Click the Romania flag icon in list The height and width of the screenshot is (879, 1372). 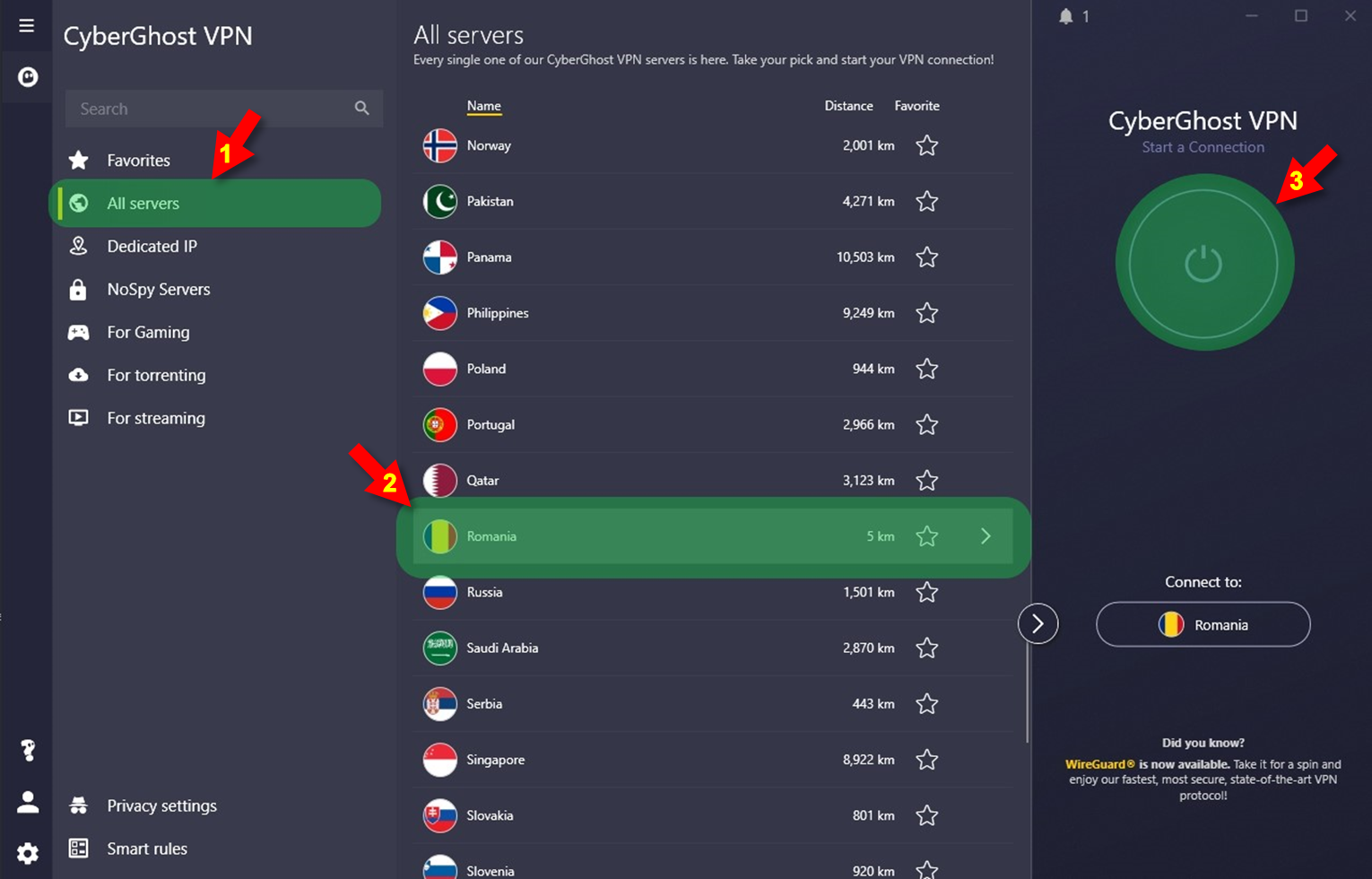coord(439,536)
